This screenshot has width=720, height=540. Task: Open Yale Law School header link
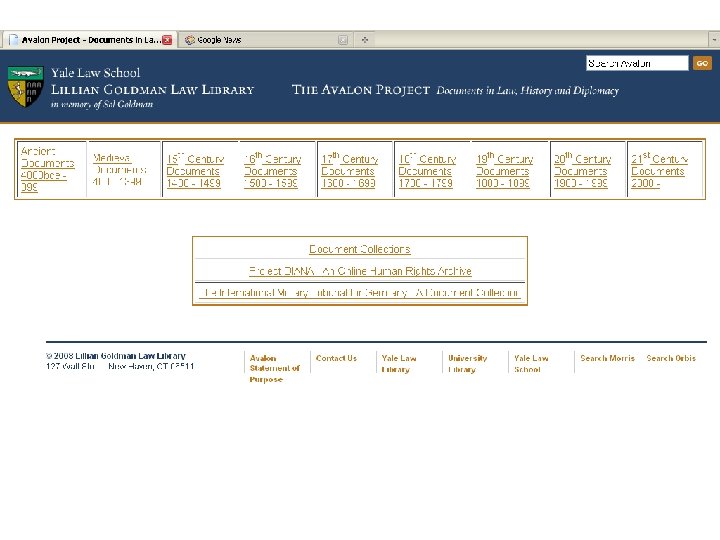pyautogui.click(x=96, y=73)
